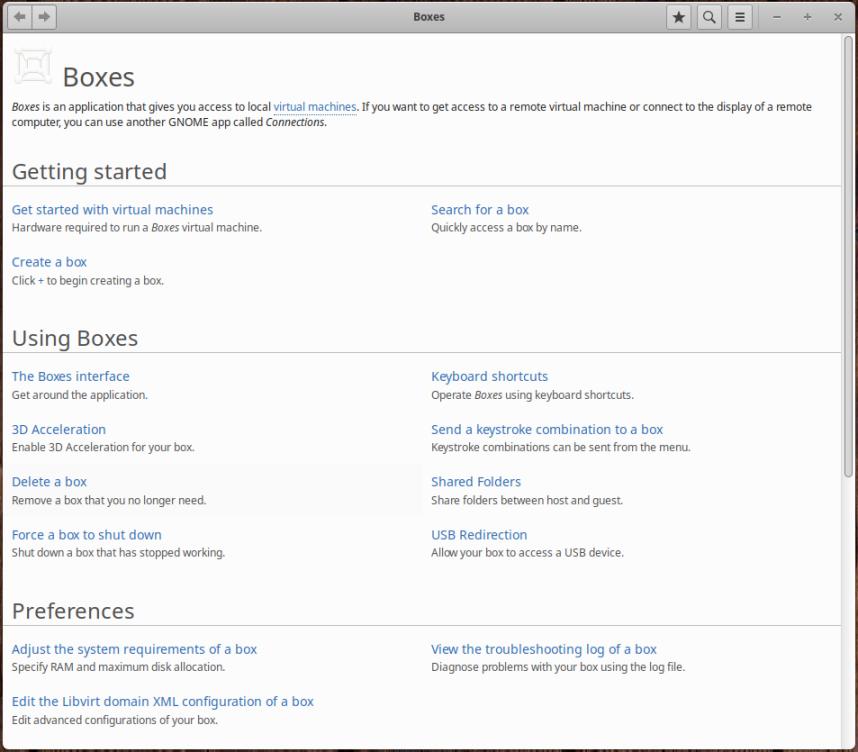The height and width of the screenshot is (752, 858).
Task: Go back with the left arrow button
Action: coord(20,17)
